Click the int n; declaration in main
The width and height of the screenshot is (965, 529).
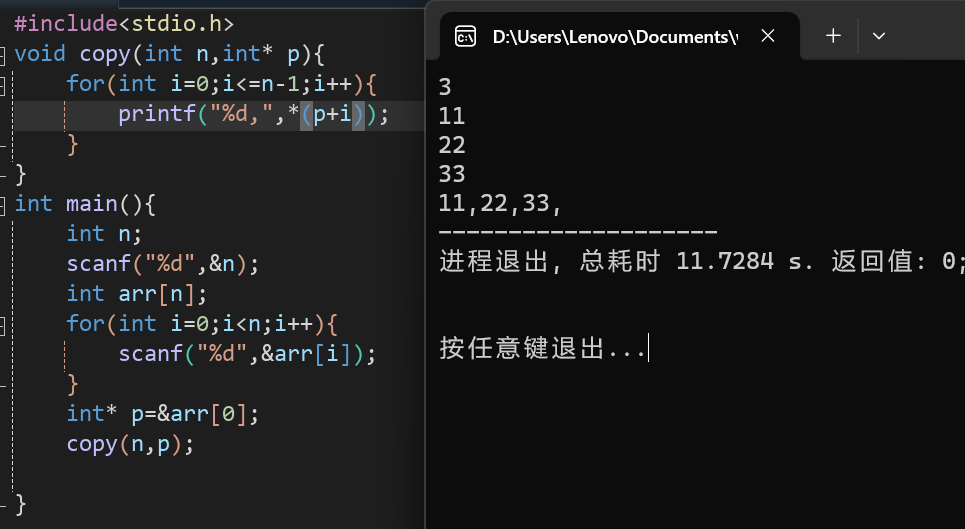coord(104,234)
